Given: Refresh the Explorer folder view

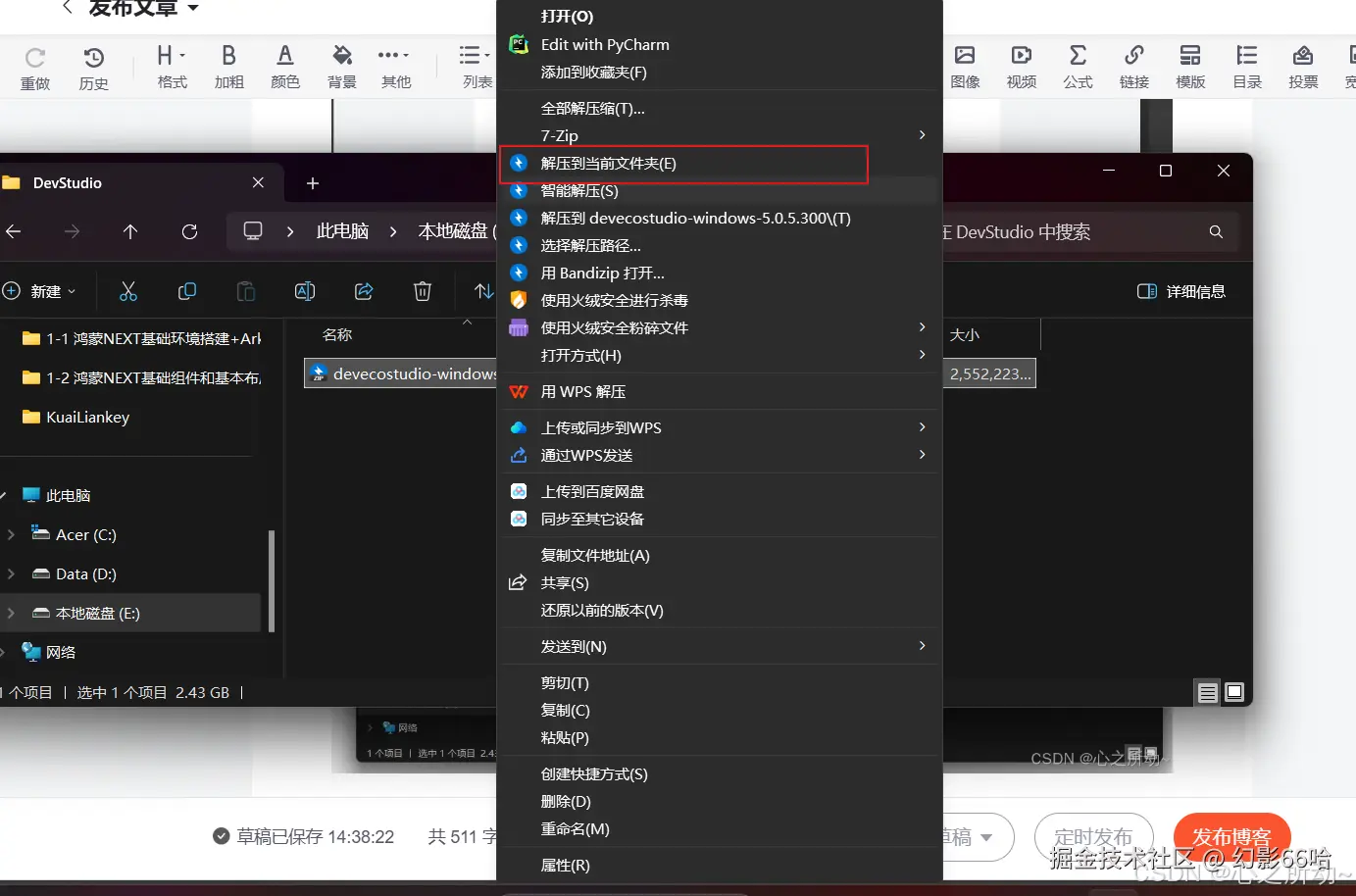Looking at the screenshot, I should pyautogui.click(x=189, y=231).
